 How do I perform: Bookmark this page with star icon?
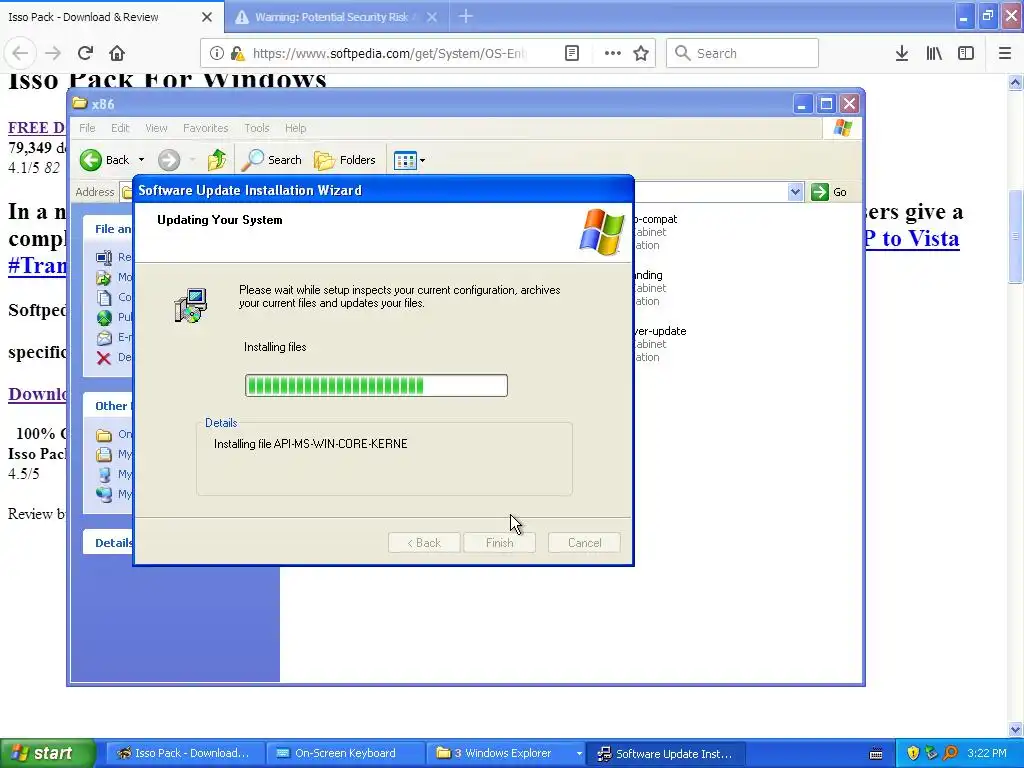641,53
